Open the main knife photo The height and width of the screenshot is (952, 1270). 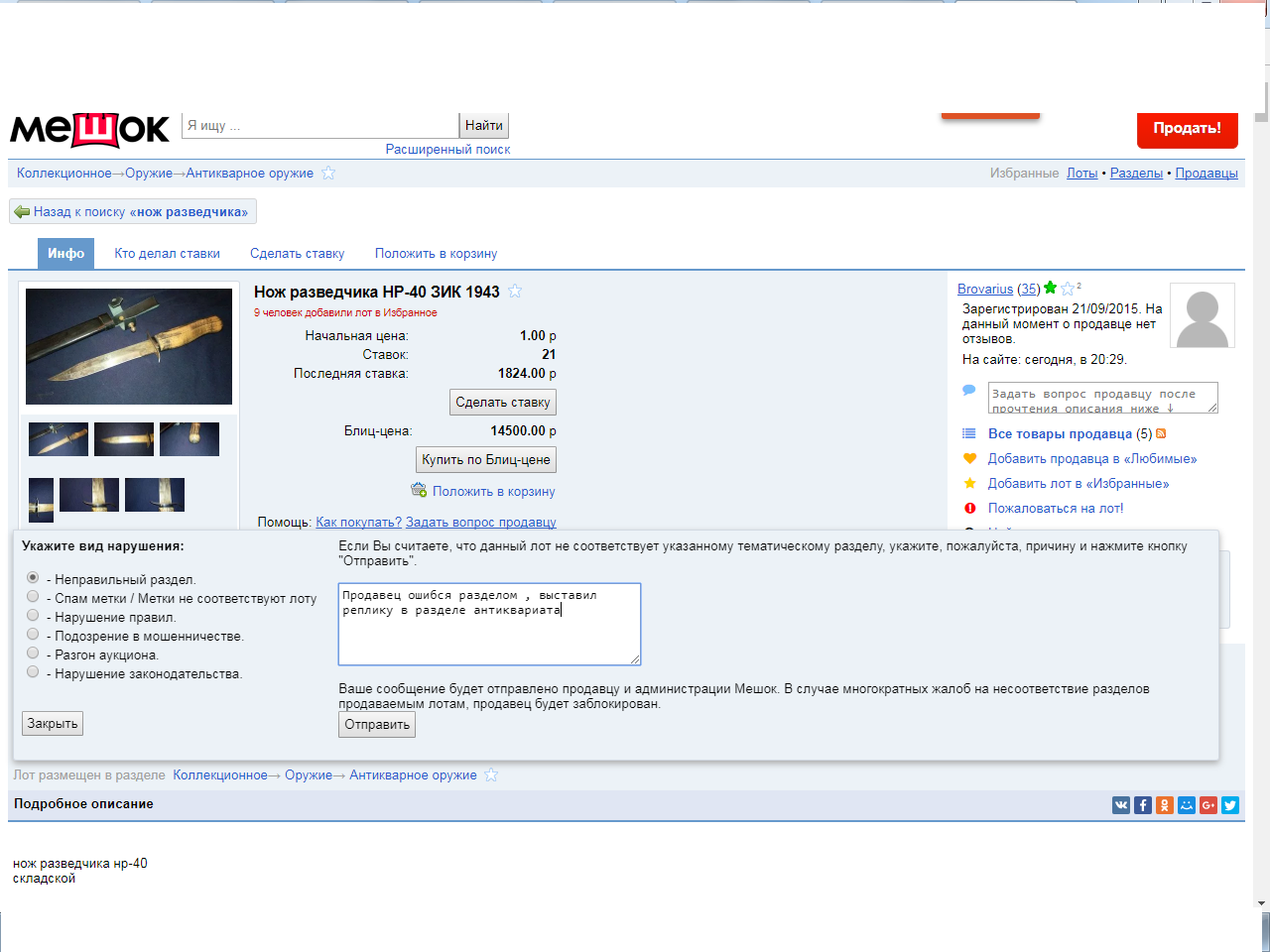pyautogui.click(x=129, y=346)
